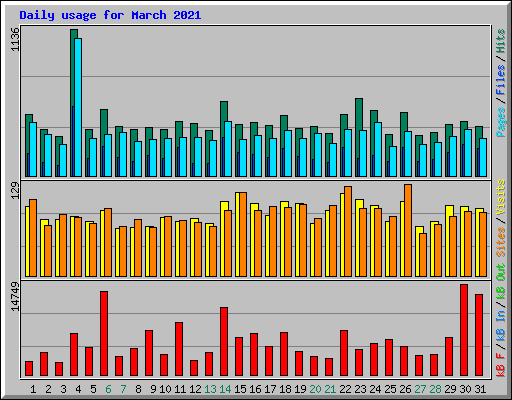The image size is (512, 400).
Task: Click the red kB bar for day 14
Action: (x=224, y=342)
